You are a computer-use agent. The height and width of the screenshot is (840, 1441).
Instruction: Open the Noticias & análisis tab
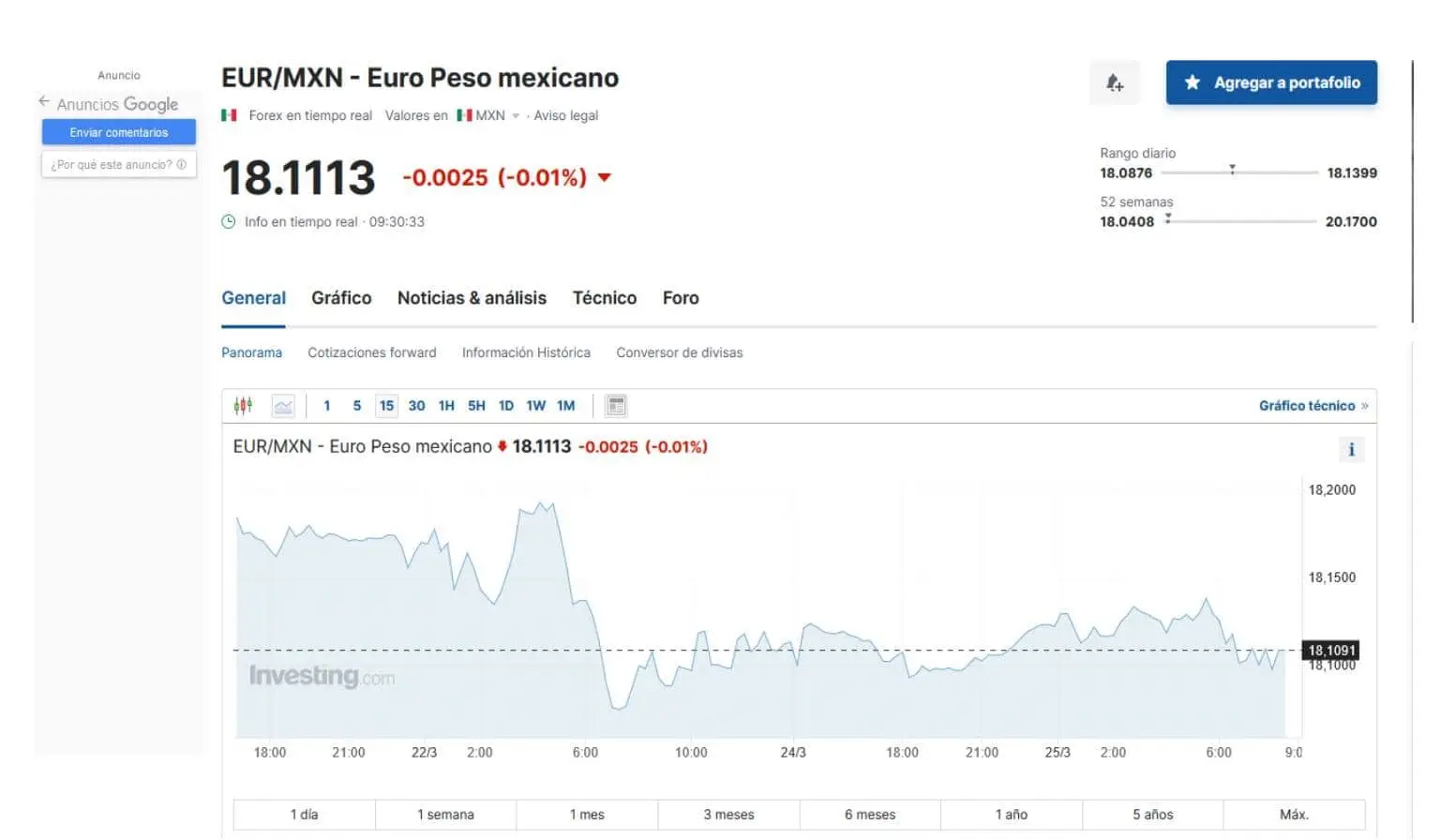[472, 298]
